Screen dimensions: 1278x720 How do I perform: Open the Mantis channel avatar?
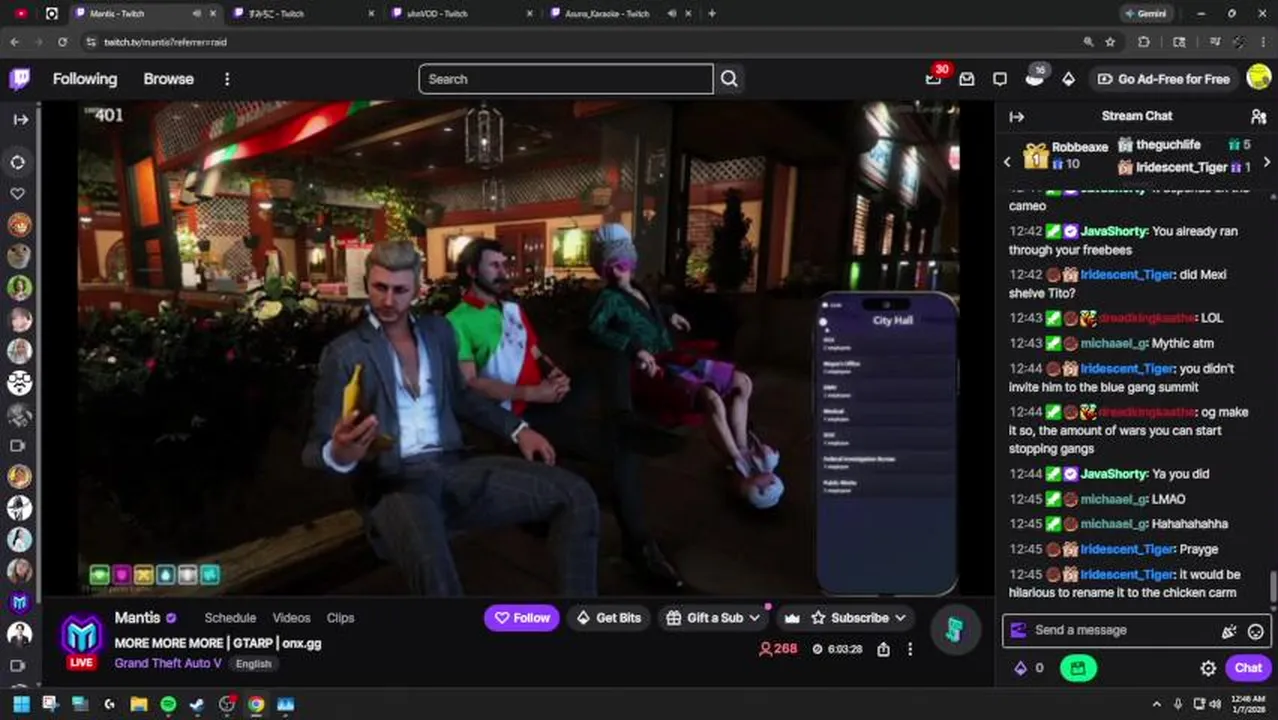pyautogui.click(x=81, y=637)
